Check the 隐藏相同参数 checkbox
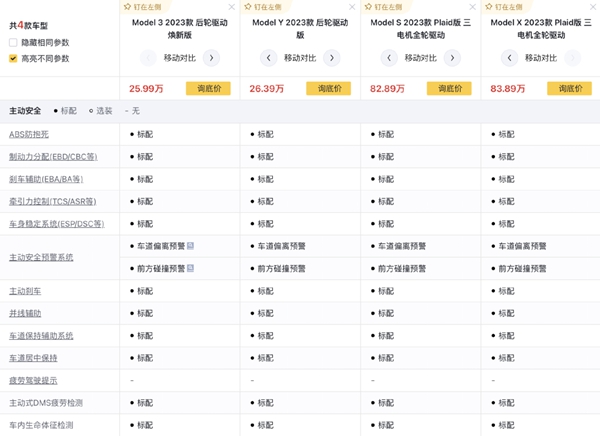 pyautogui.click(x=13, y=43)
